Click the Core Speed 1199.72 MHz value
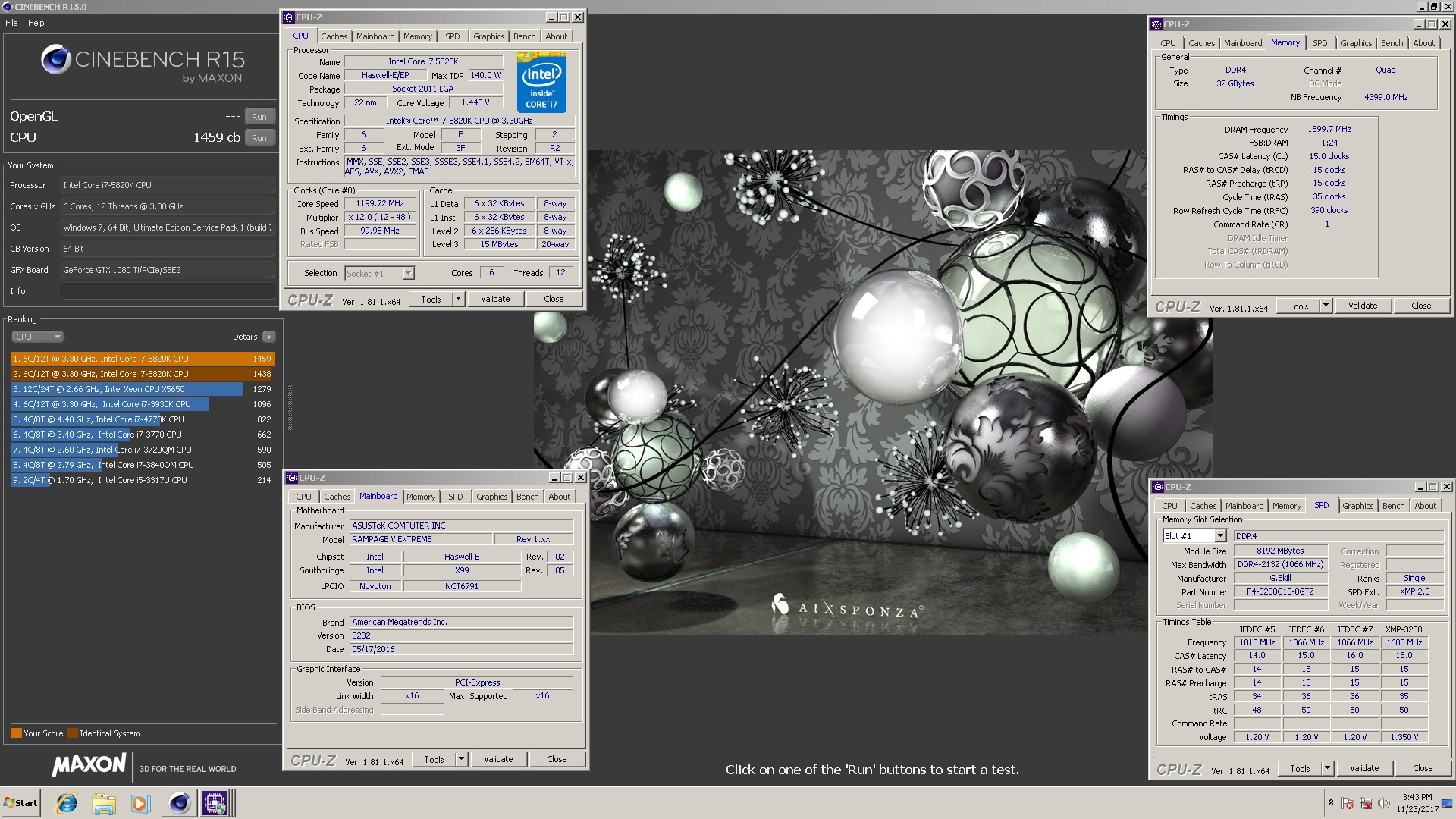This screenshot has width=1456, height=819. coord(380,203)
